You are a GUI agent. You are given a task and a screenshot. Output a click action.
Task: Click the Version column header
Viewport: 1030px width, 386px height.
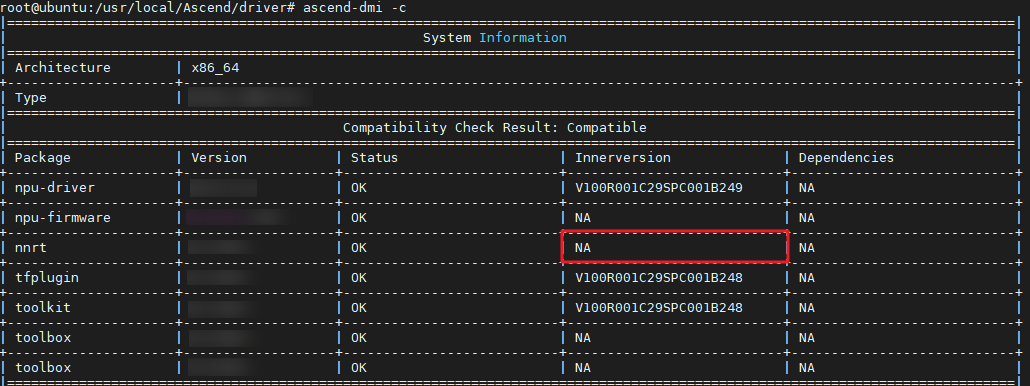coord(219,158)
